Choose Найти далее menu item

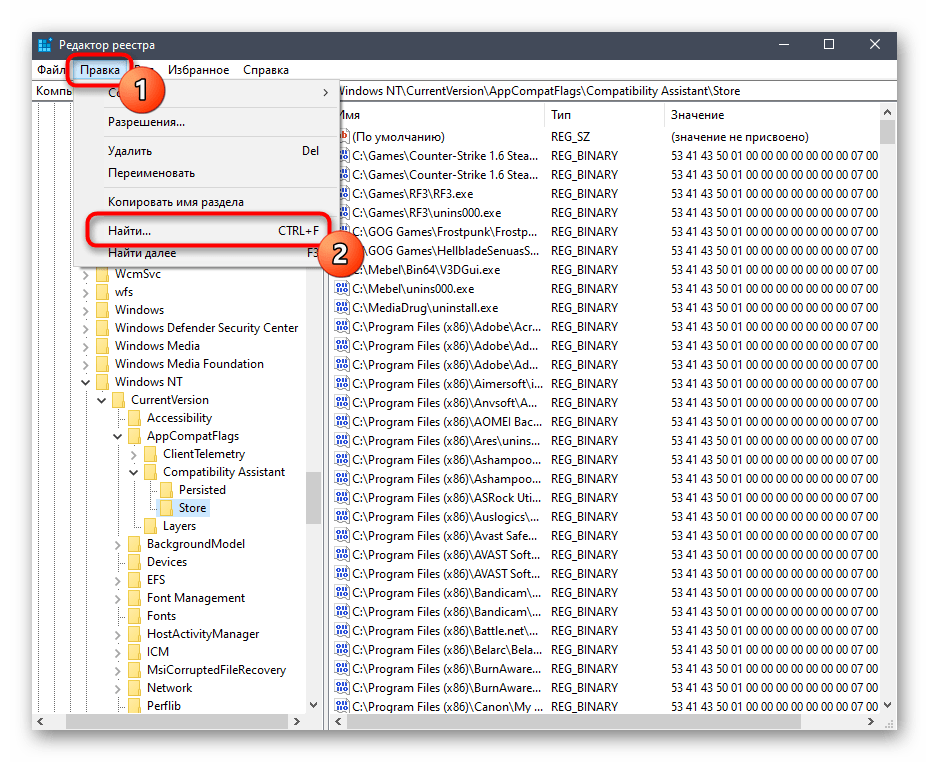[x=206, y=253]
